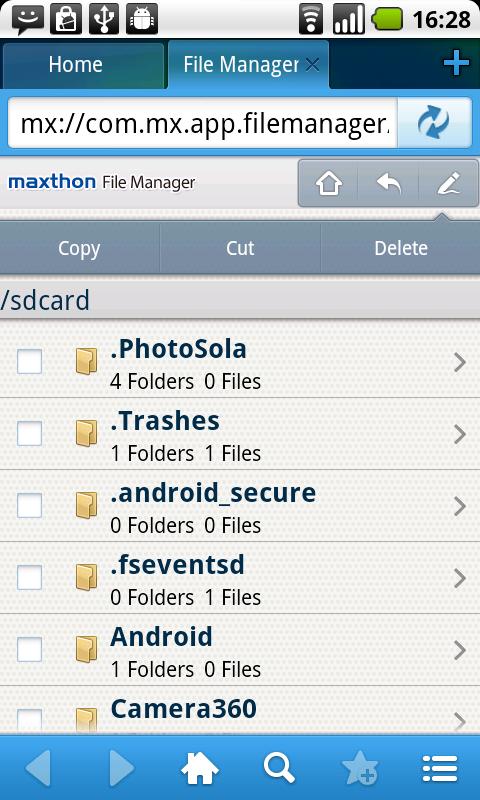Viewport: 480px width, 800px height.
Task: Open the browser menu list icon
Action: (x=440, y=768)
